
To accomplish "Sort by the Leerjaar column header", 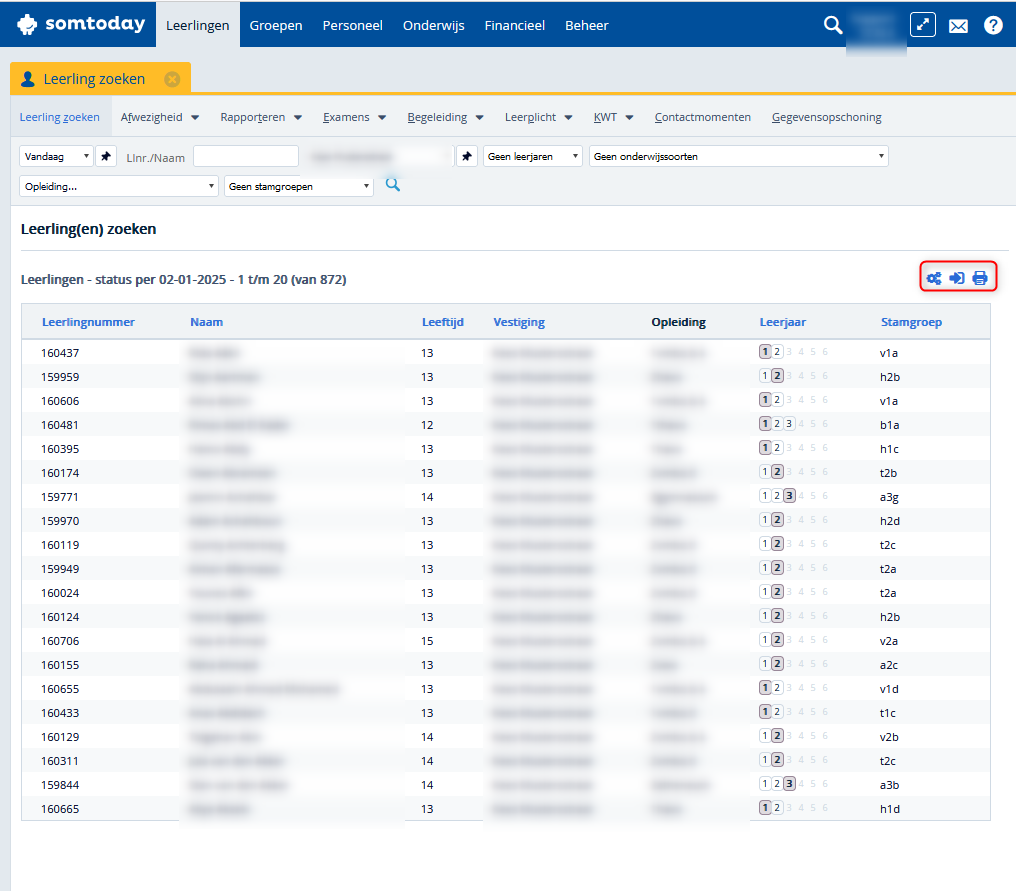I will click(x=783, y=322).
